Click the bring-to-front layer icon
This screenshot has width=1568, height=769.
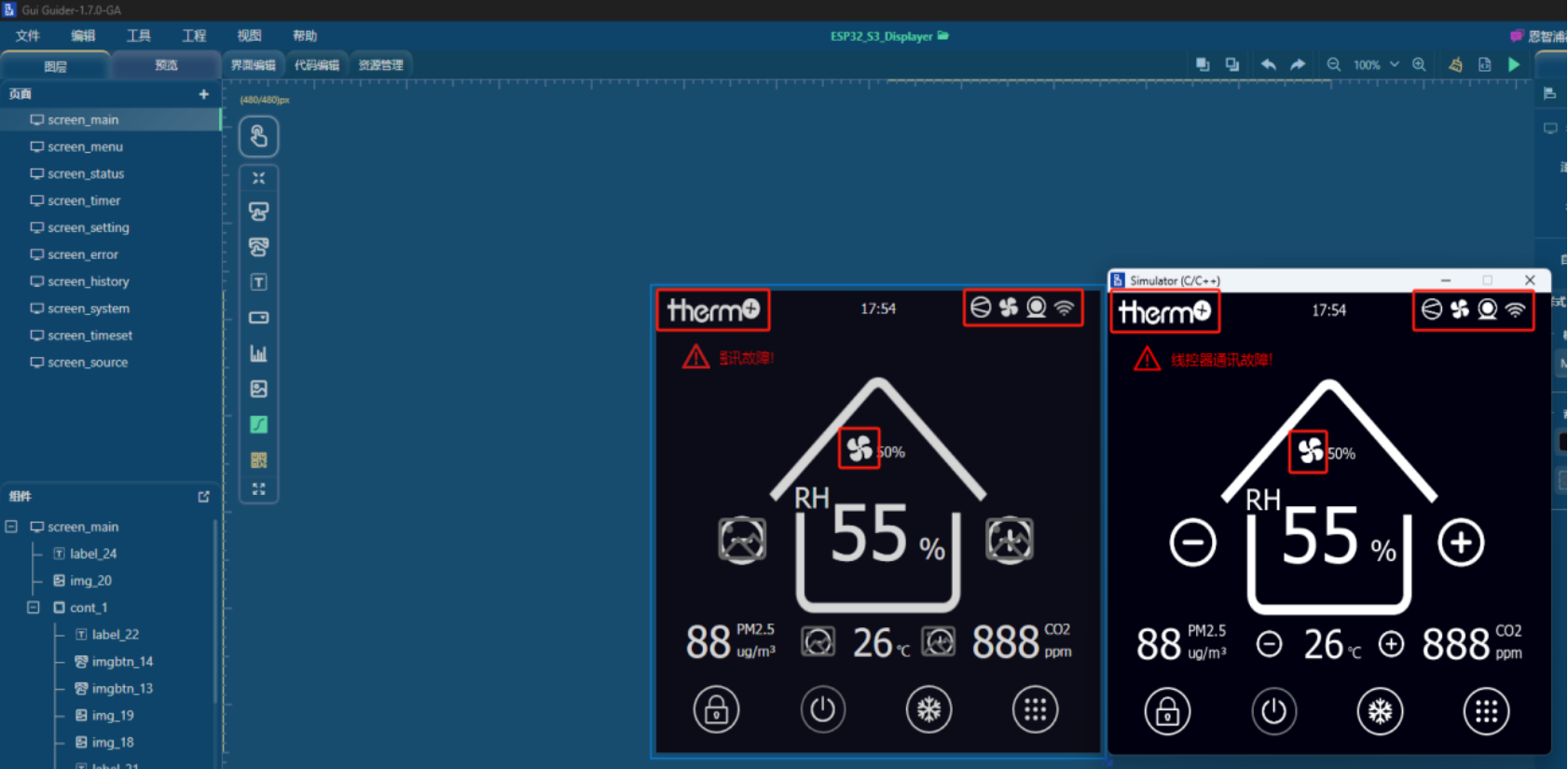pyautogui.click(x=1203, y=64)
